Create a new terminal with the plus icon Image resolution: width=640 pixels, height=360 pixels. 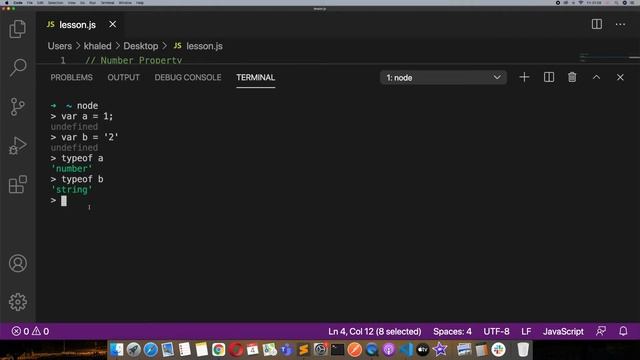point(524,77)
